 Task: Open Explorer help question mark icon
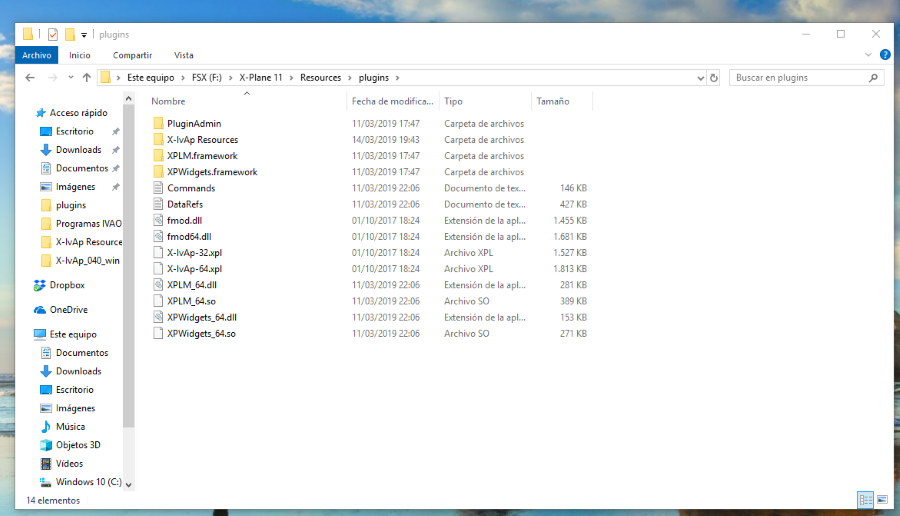click(885, 55)
